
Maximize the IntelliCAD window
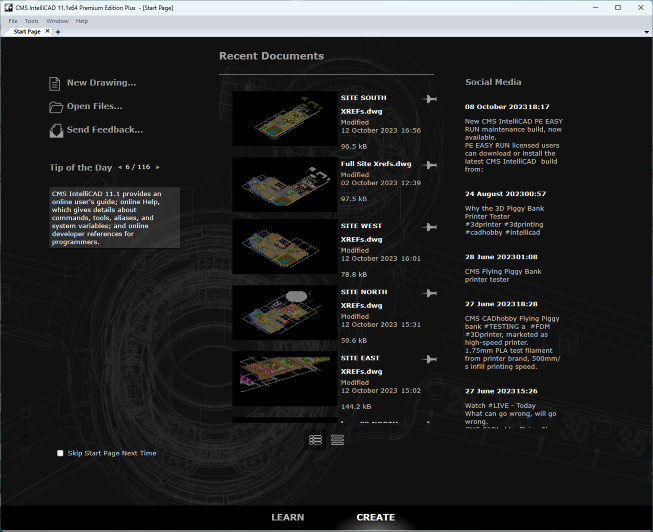tap(618, 7)
